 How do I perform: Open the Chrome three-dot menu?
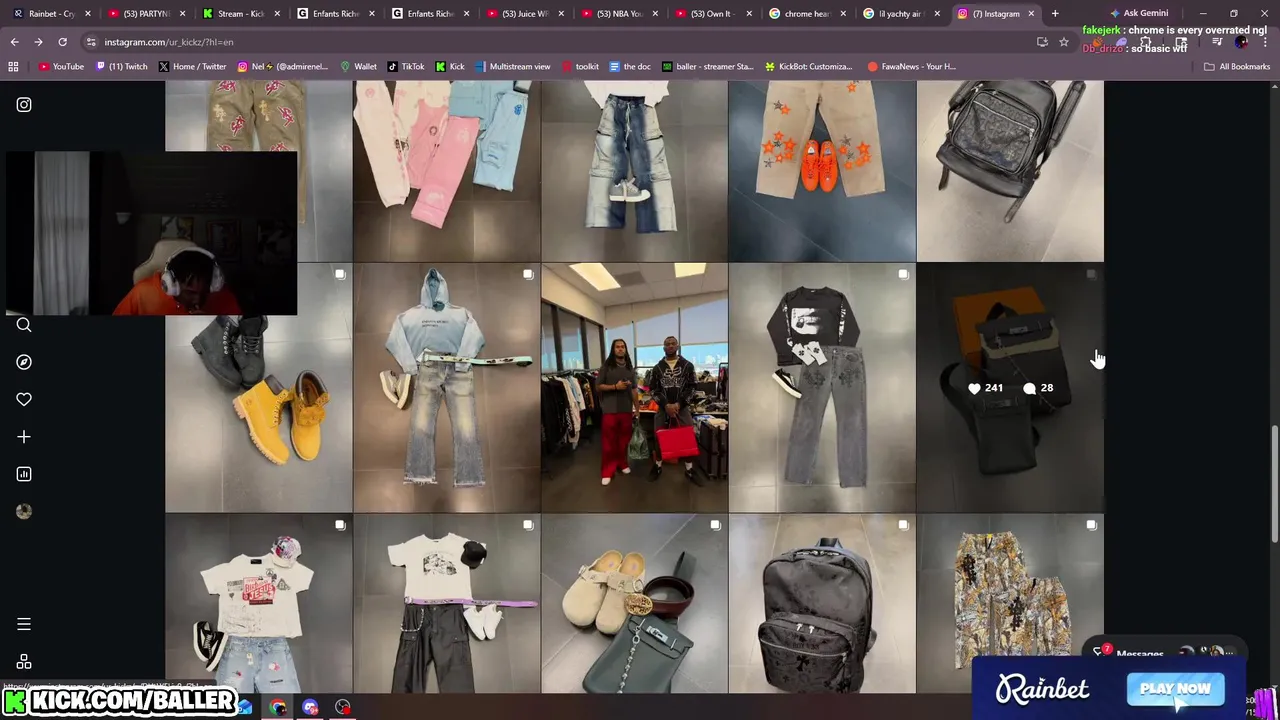(1266, 42)
